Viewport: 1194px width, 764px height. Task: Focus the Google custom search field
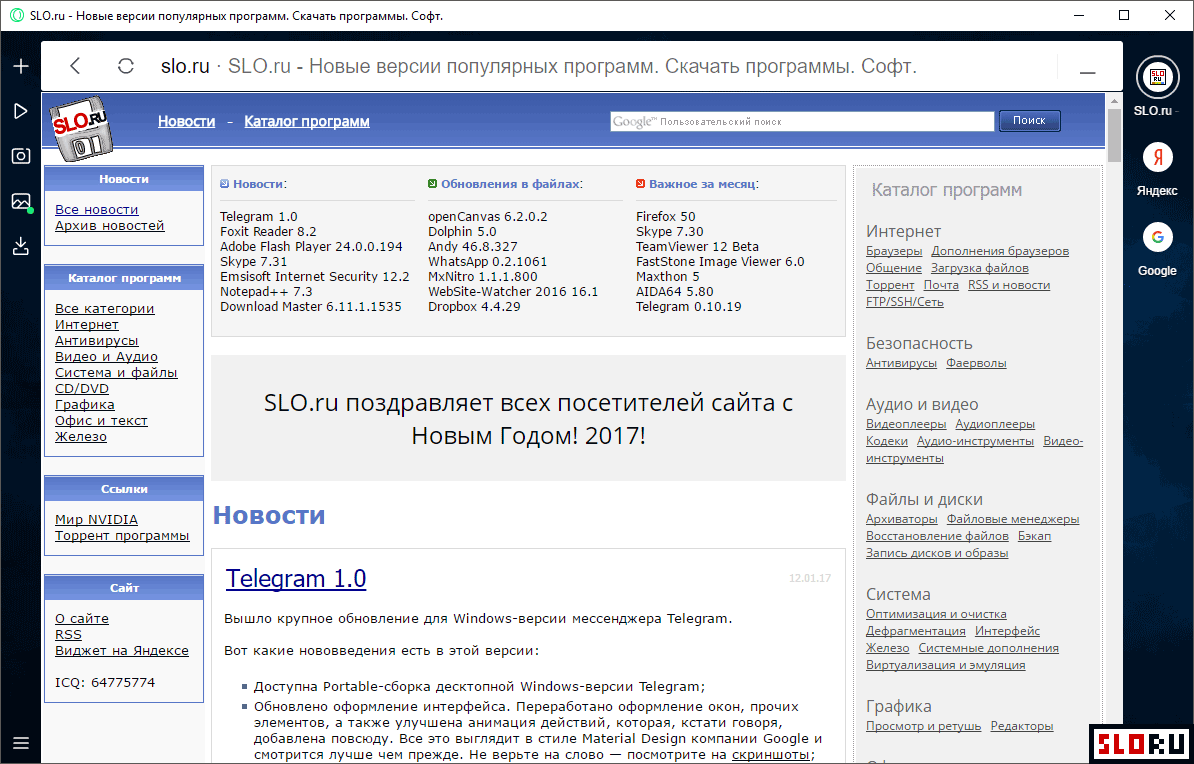point(802,121)
